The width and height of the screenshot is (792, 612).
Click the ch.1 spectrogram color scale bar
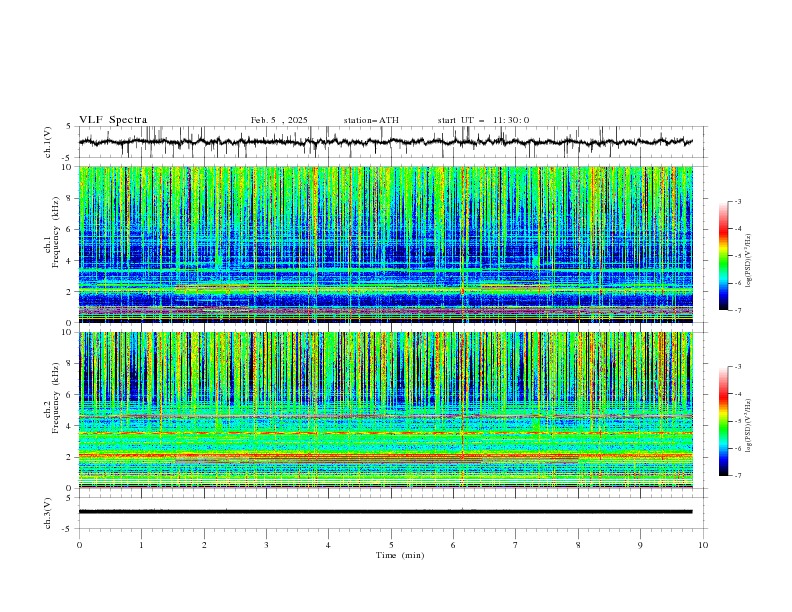[723, 256]
